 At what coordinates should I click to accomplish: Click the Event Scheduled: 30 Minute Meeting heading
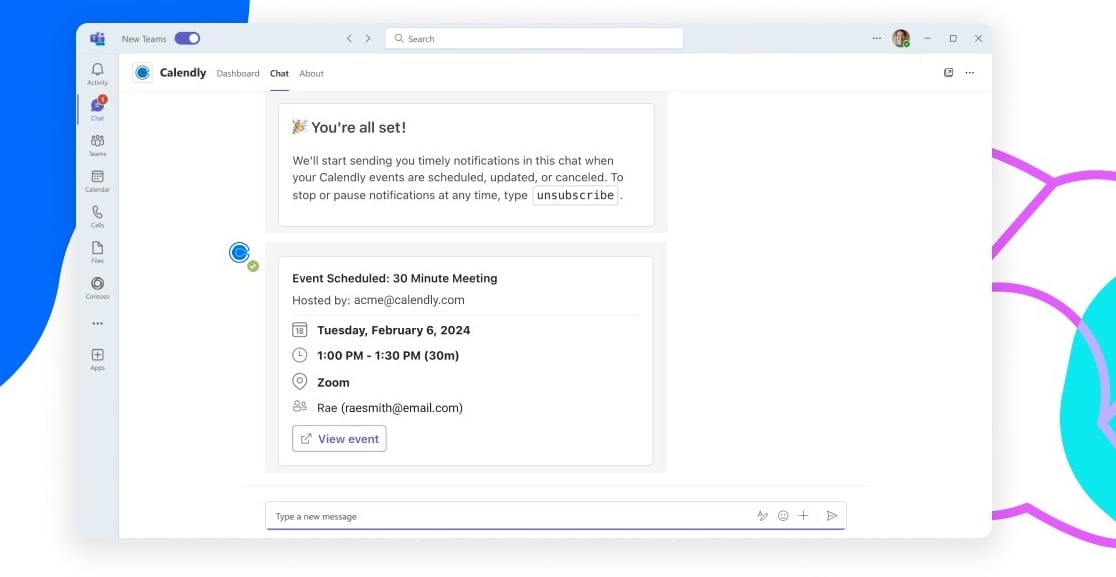tap(395, 278)
